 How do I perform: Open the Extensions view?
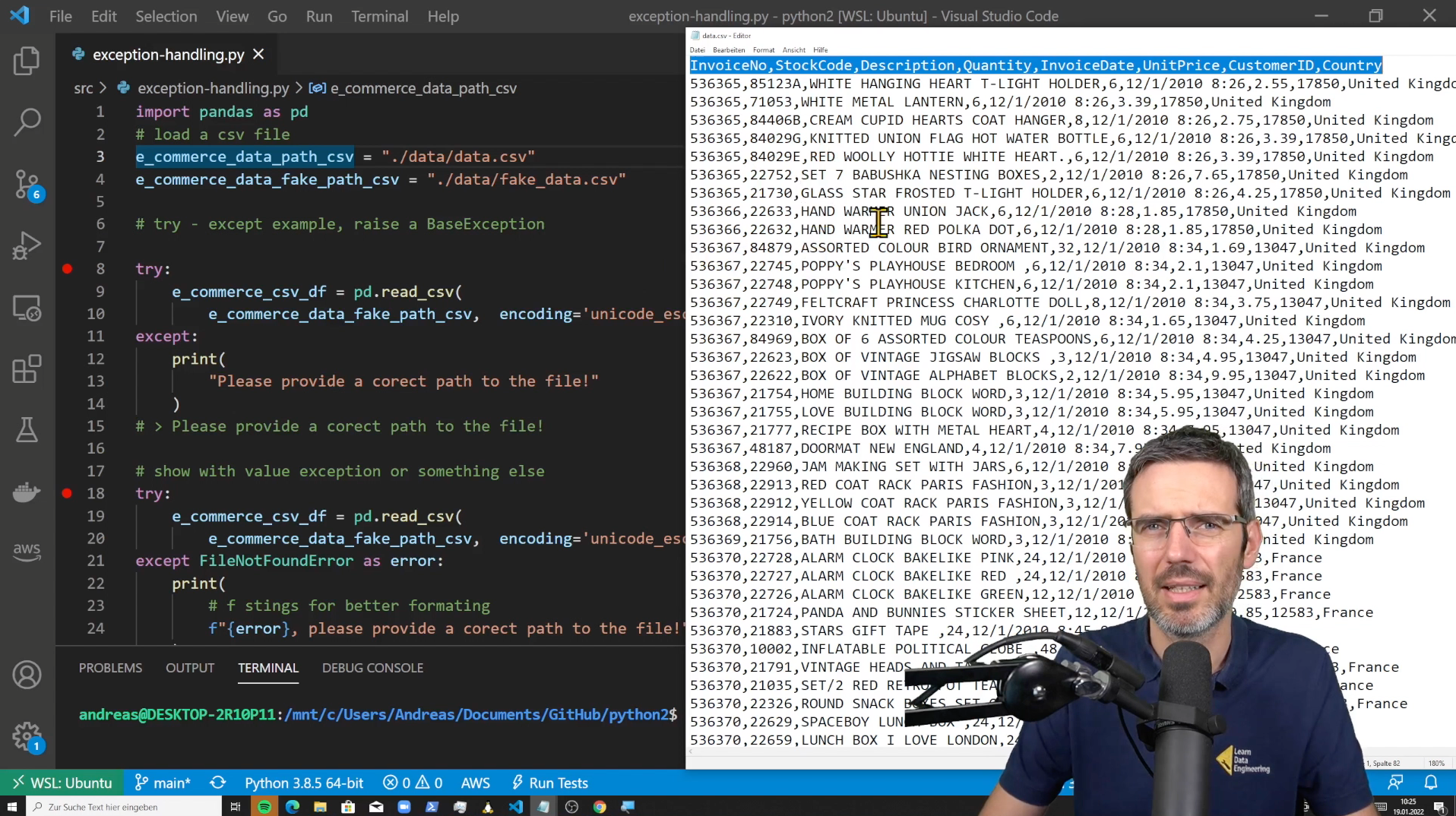pos(27,369)
